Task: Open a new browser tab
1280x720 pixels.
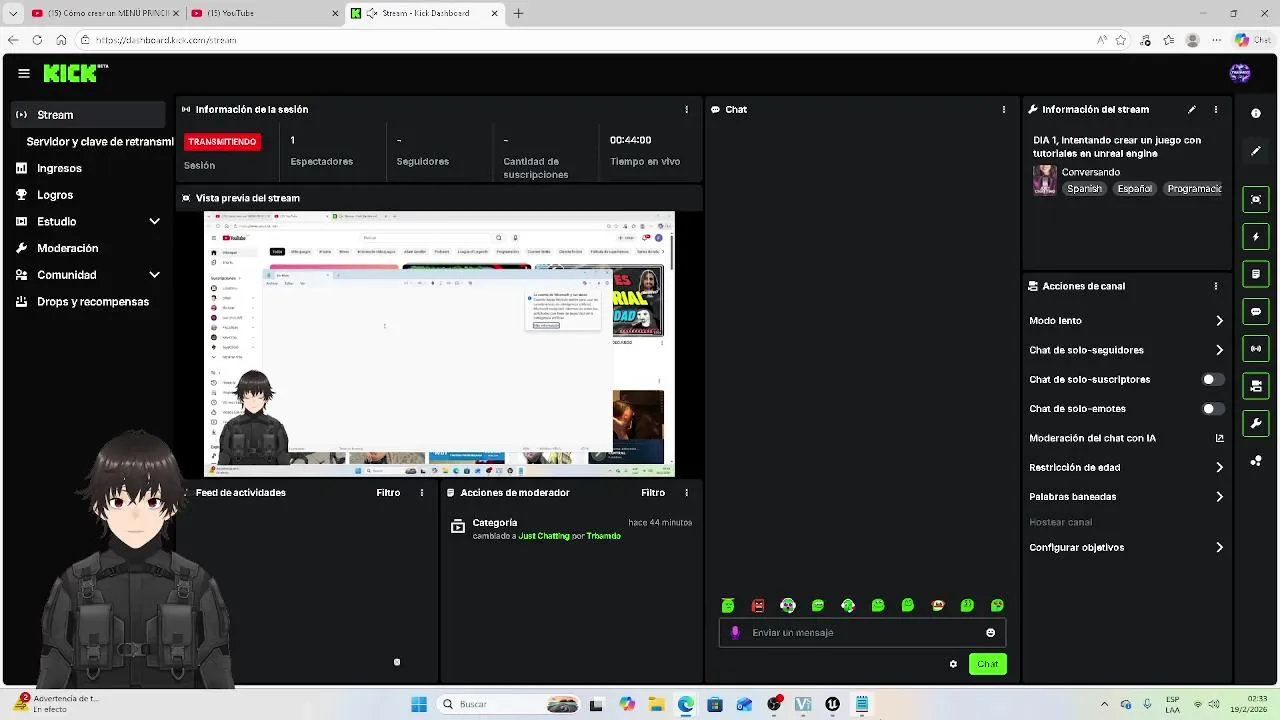Action: tap(518, 13)
